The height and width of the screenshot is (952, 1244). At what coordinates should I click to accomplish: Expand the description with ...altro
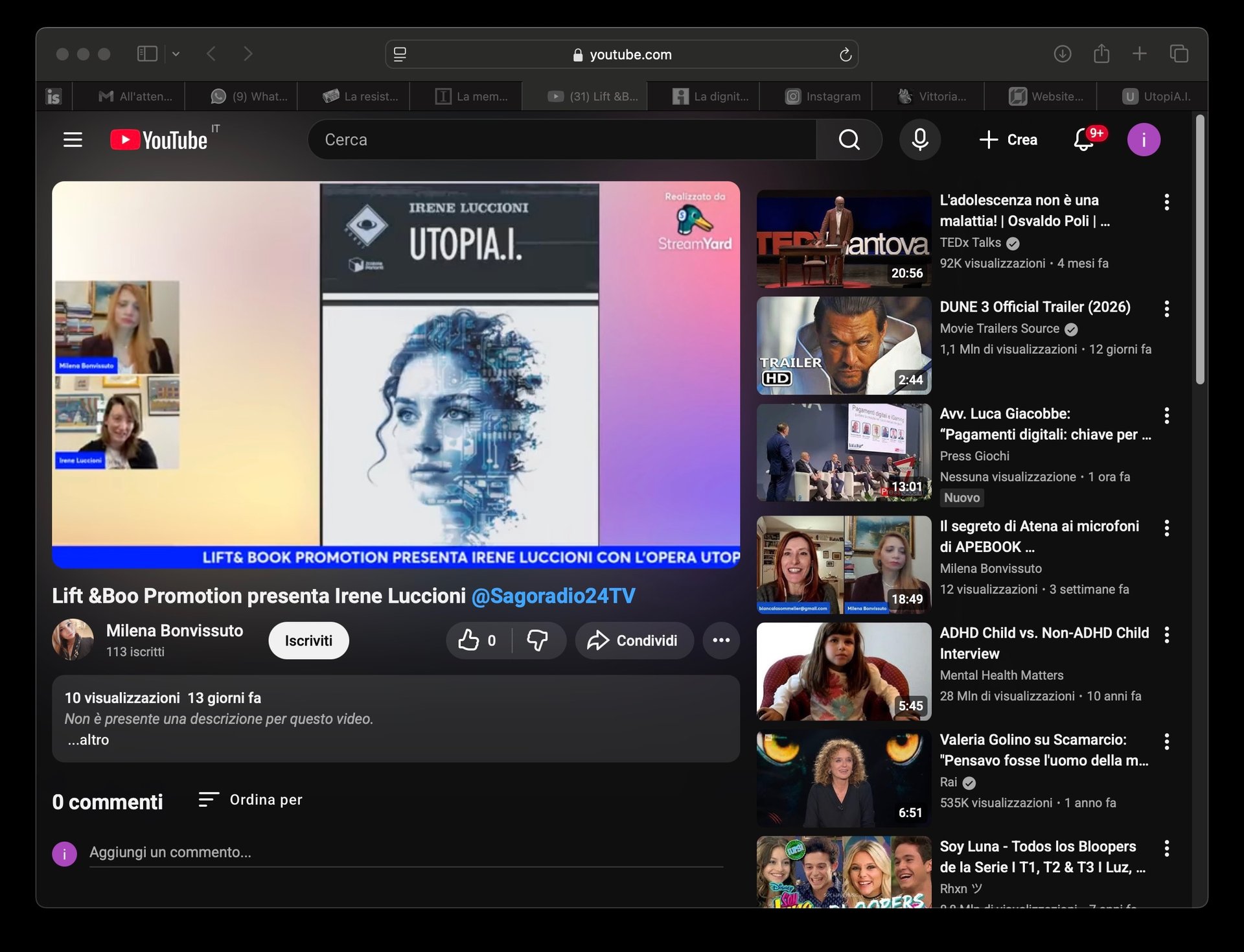pos(89,739)
